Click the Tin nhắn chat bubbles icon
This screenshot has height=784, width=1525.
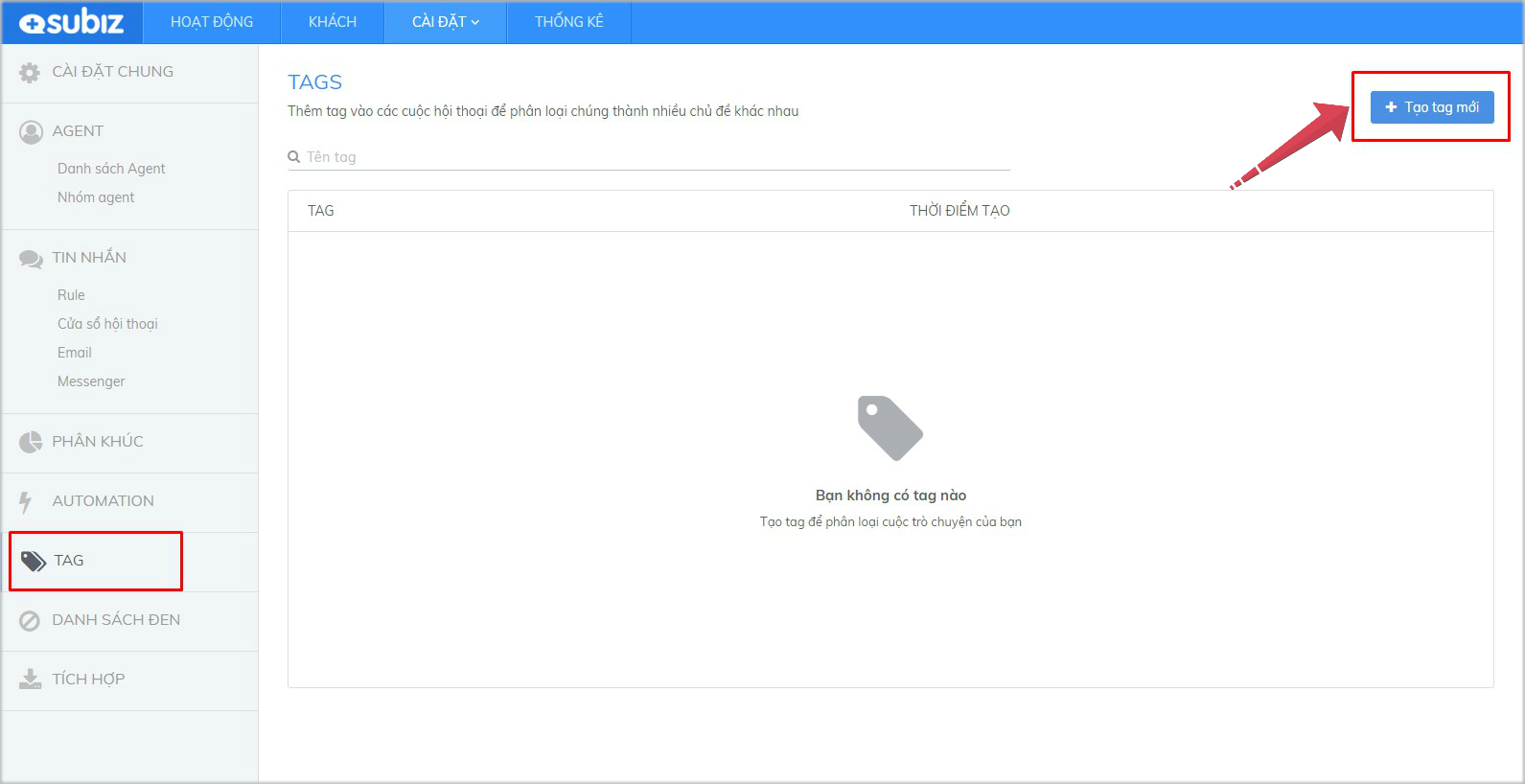coord(31,259)
